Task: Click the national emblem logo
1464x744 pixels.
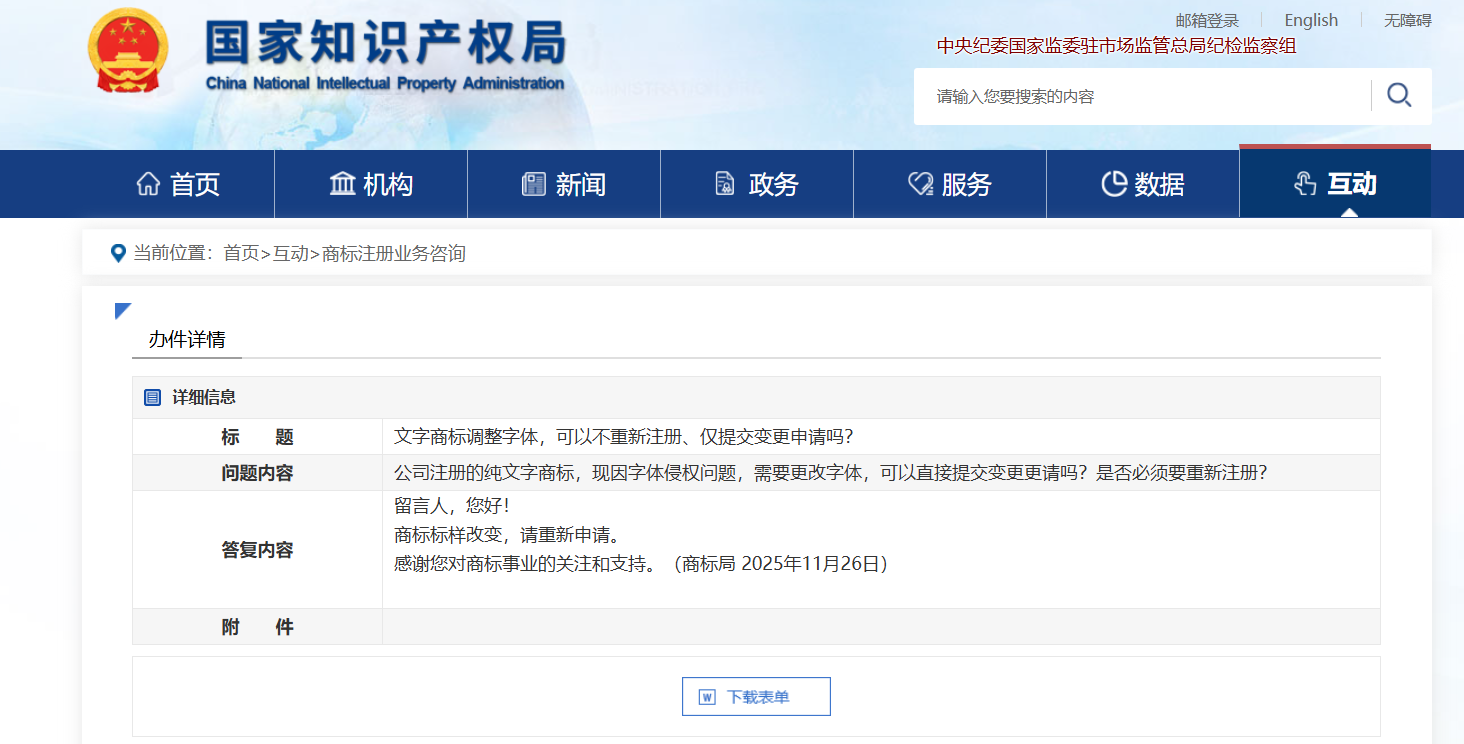Action: click(x=128, y=52)
